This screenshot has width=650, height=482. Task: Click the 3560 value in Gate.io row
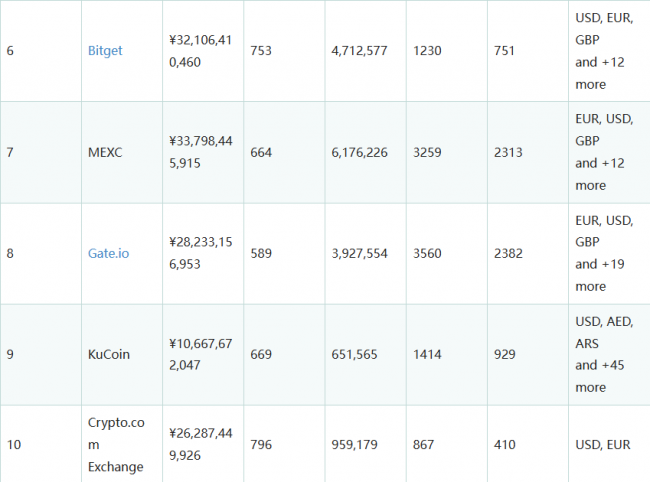427,253
